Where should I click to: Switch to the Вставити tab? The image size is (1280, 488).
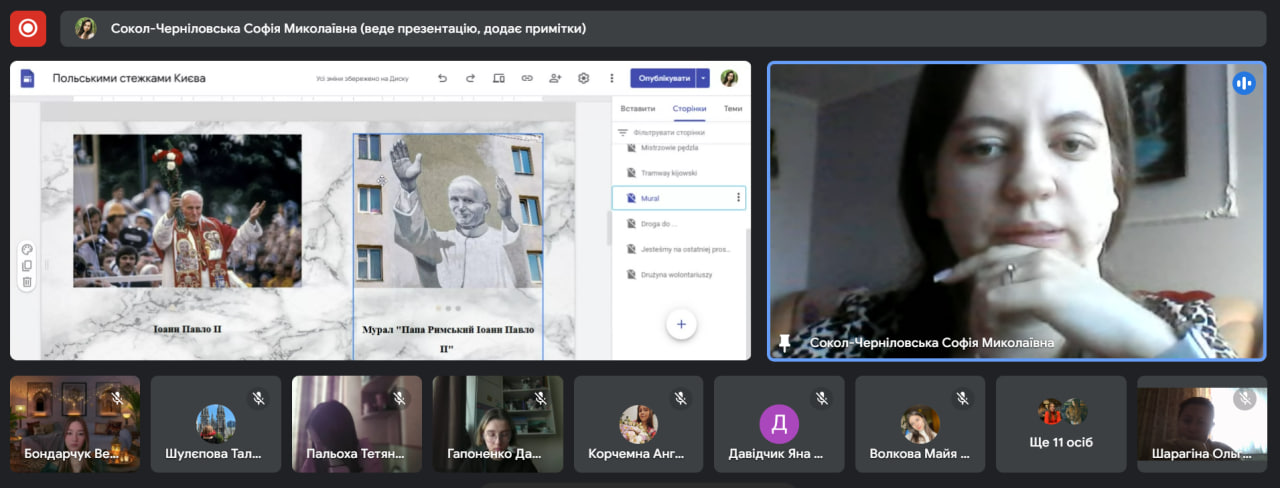(x=638, y=109)
